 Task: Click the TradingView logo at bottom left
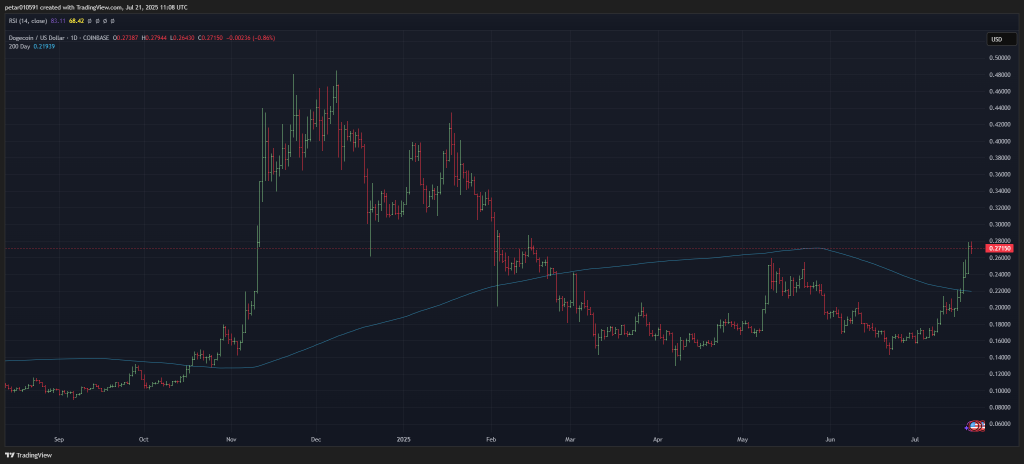point(29,455)
